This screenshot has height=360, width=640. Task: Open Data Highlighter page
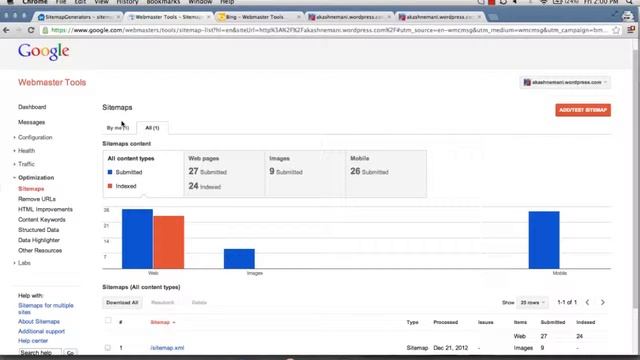[x=39, y=240]
